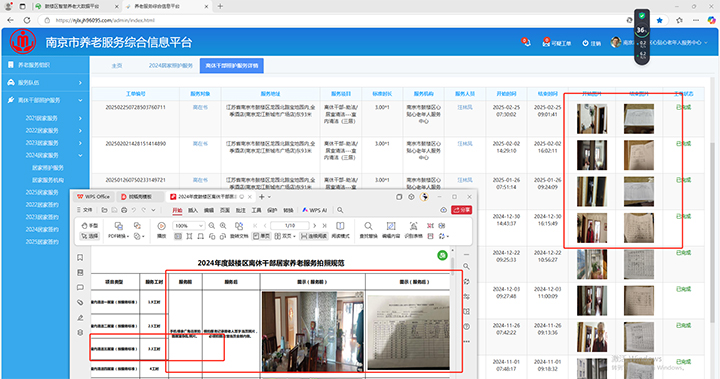Collapse 离休干部照护服务 sidebar section
The height and width of the screenshot is (379, 720).
click(45, 100)
